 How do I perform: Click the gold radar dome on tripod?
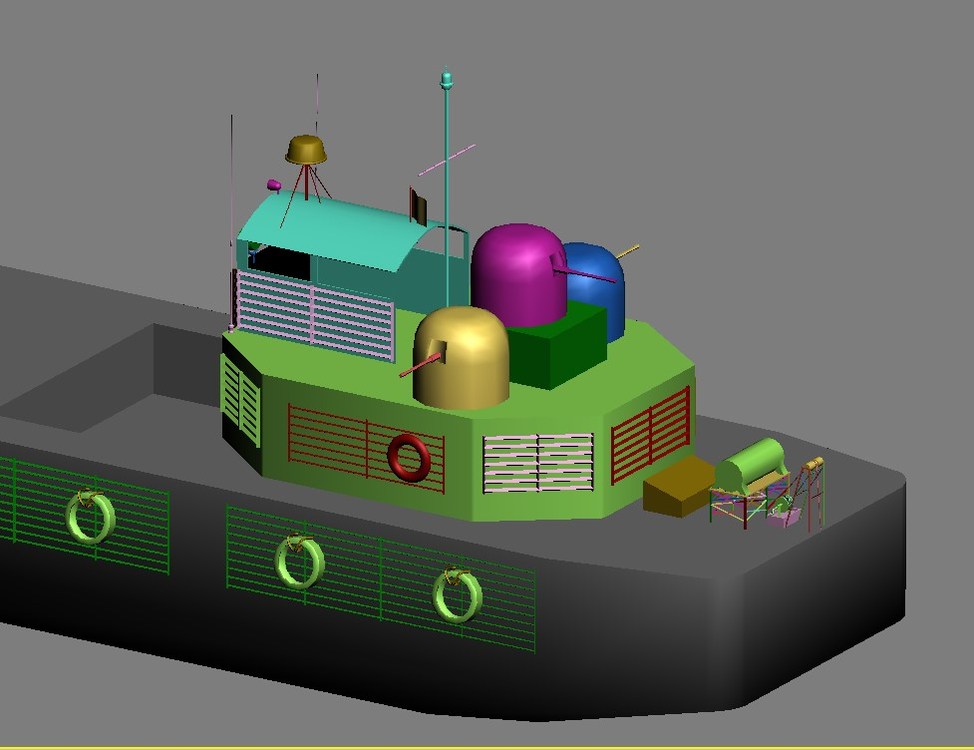click(x=306, y=150)
